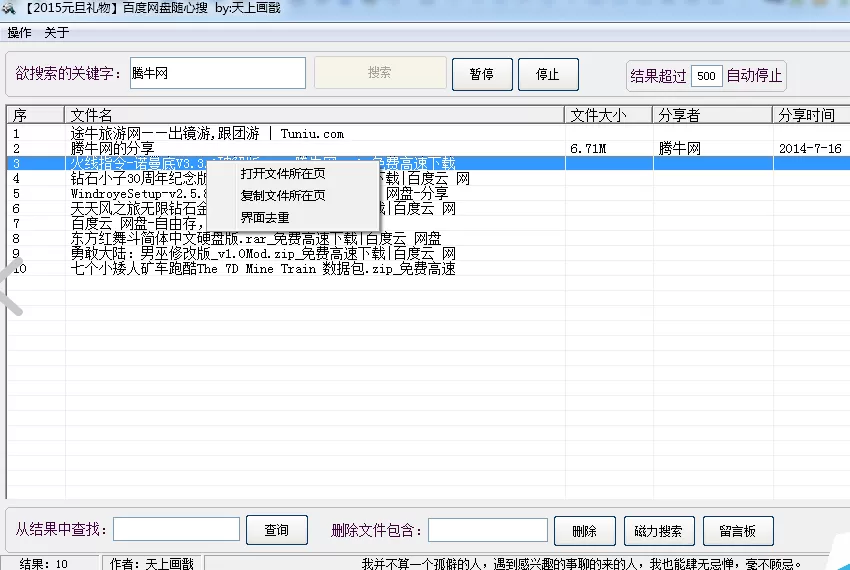Click the 作者: 天上画戬 status entry

[x=152, y=564]
